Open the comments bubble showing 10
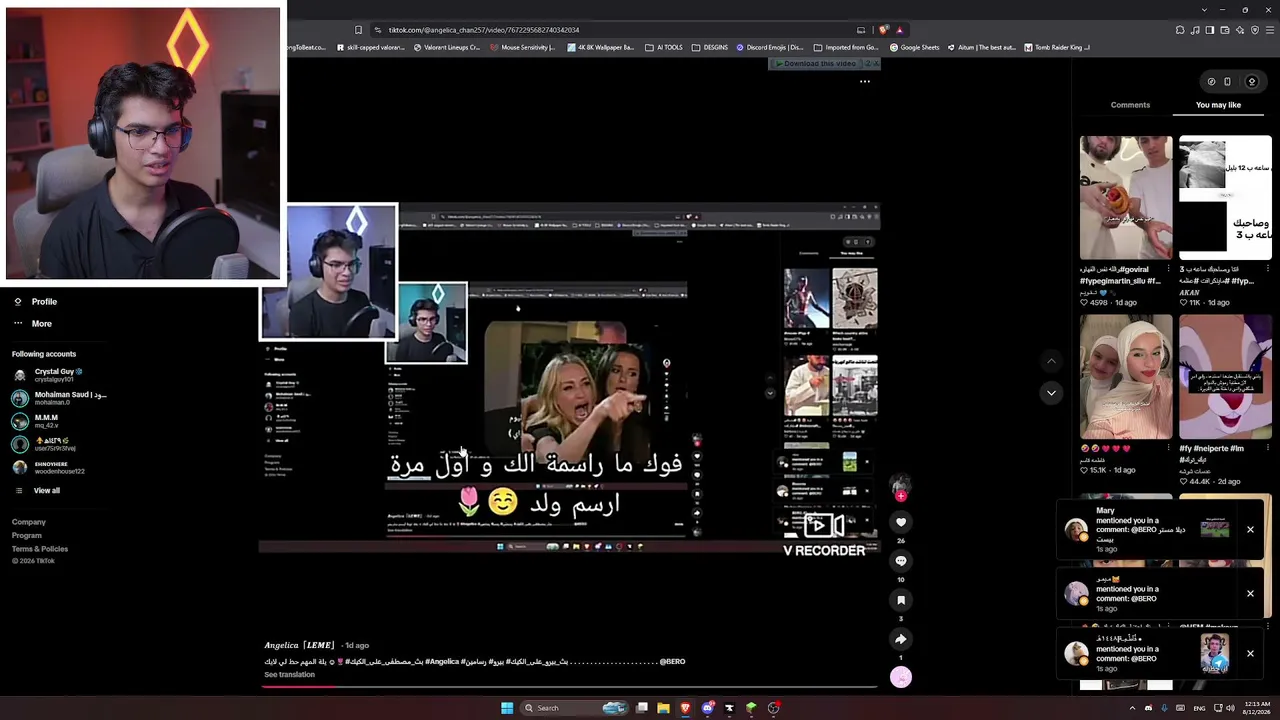 (x=901, y=561)
